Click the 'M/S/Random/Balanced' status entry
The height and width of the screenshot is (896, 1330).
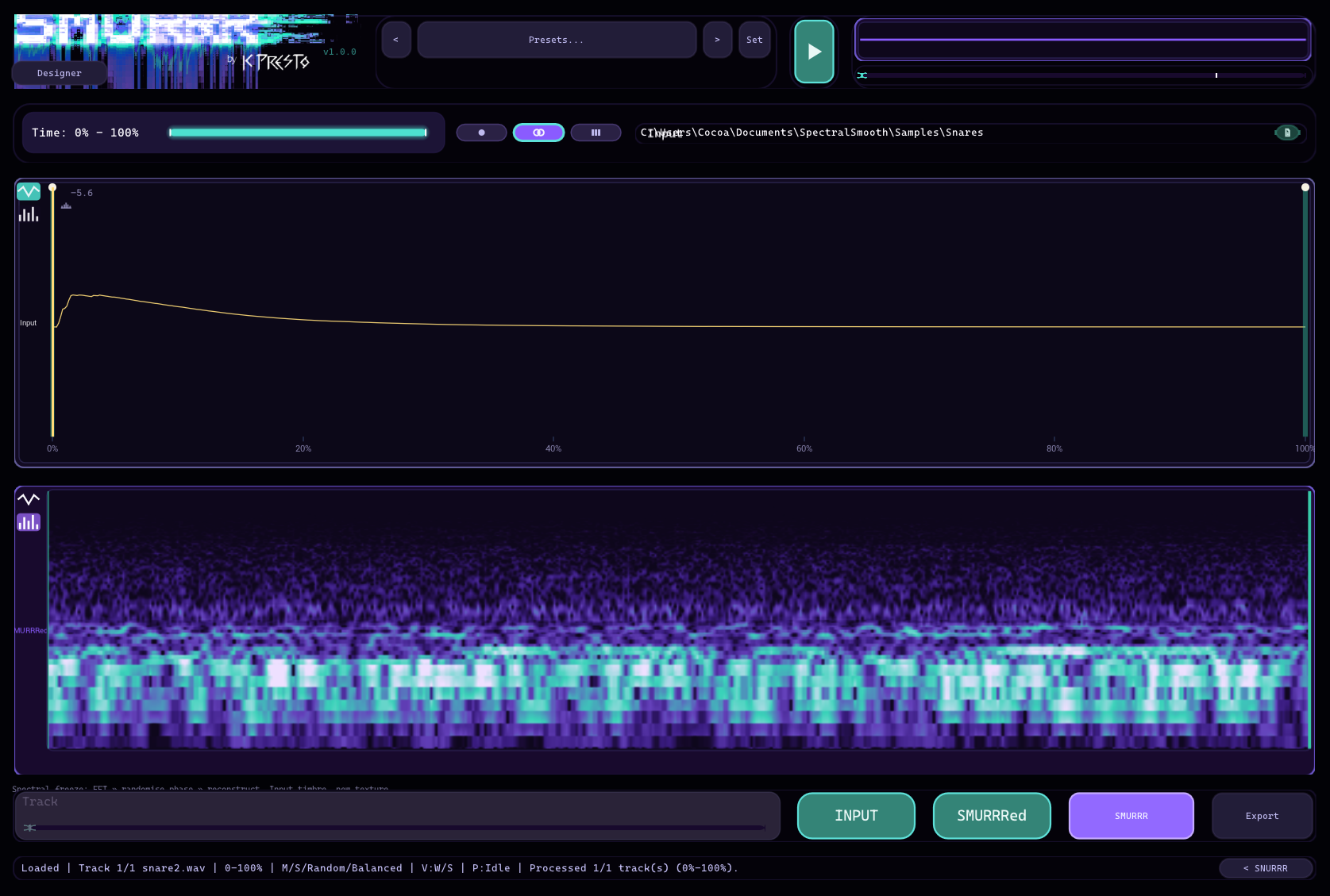point(342,868)
